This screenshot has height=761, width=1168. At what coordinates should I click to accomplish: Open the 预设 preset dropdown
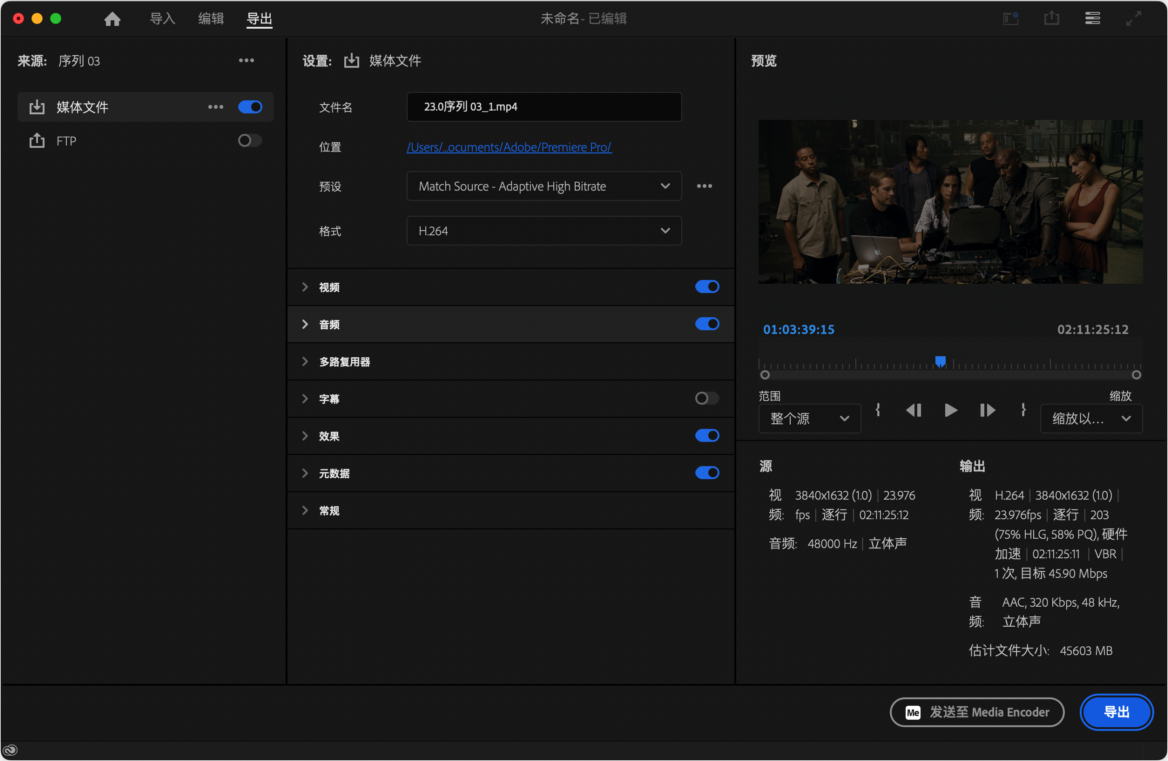(x=544, y=186)
